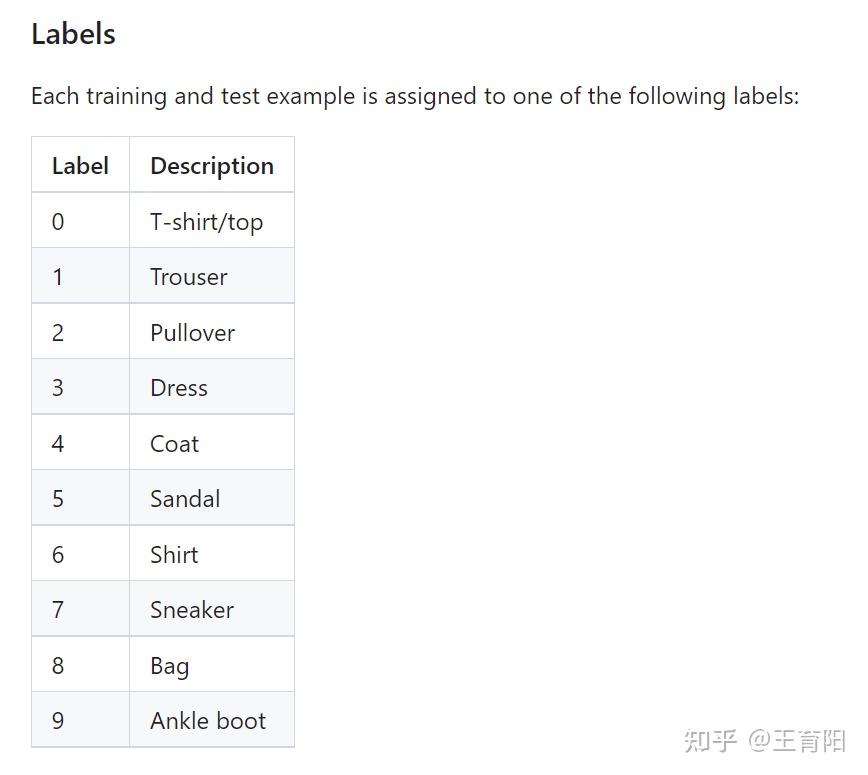Click the Trouser description cell

189,277
